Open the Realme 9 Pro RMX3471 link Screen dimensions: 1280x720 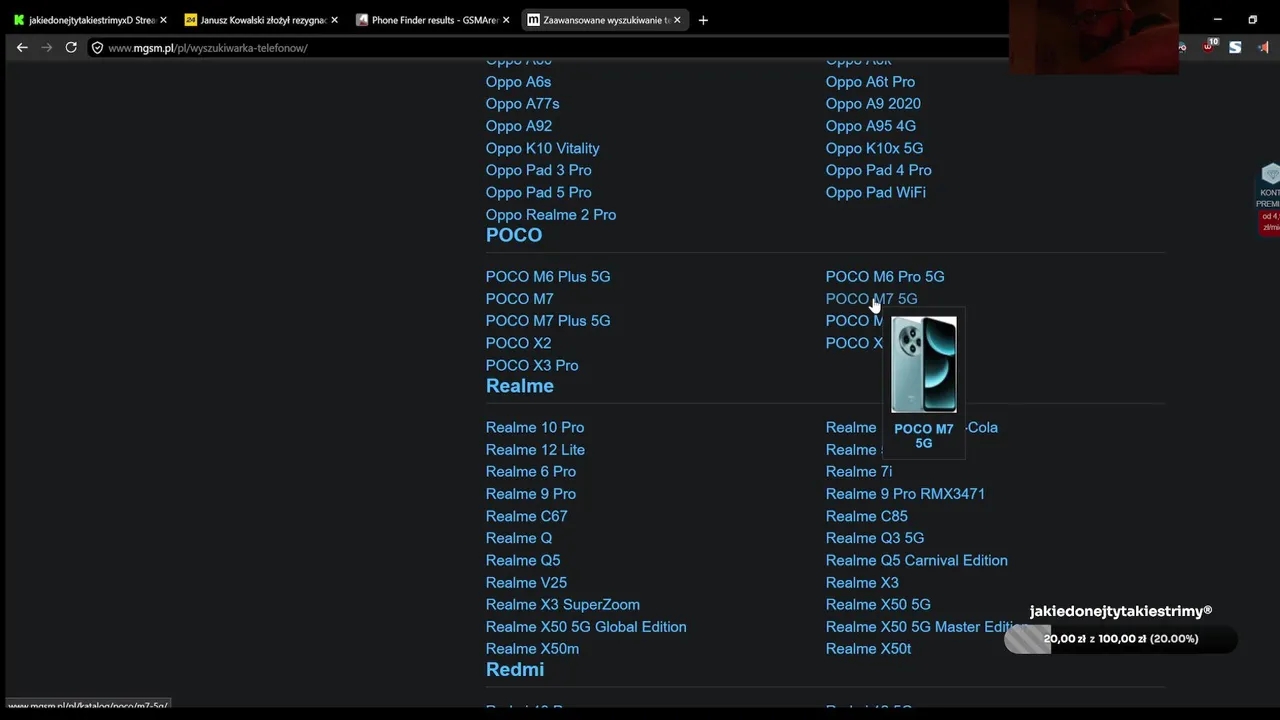pyautogui.click(x=906, y=494)
